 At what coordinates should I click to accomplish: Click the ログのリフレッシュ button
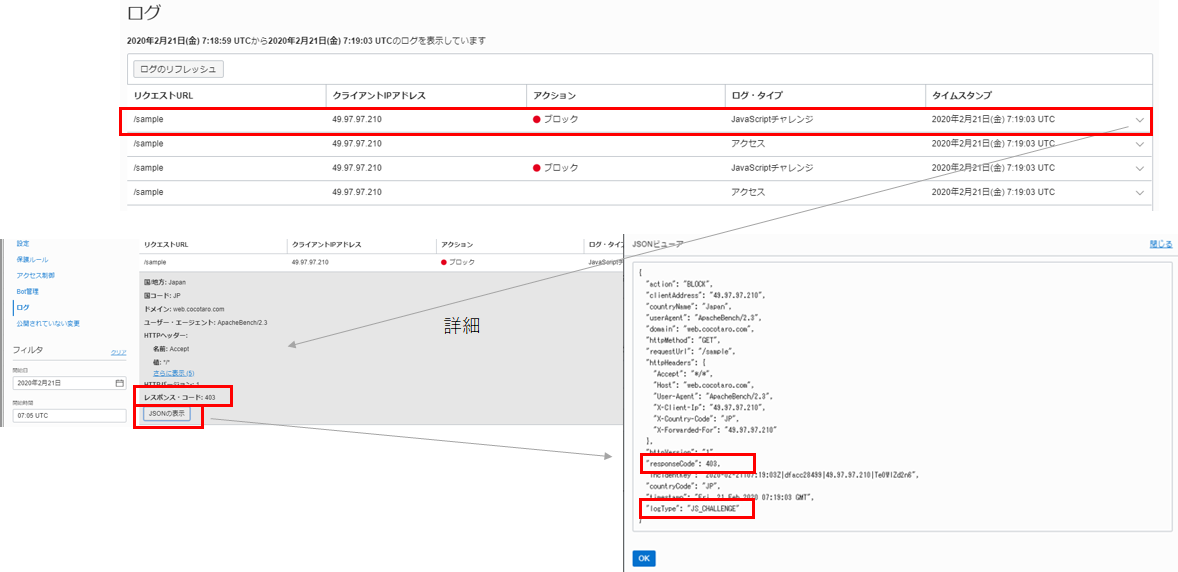pos(178,69)
